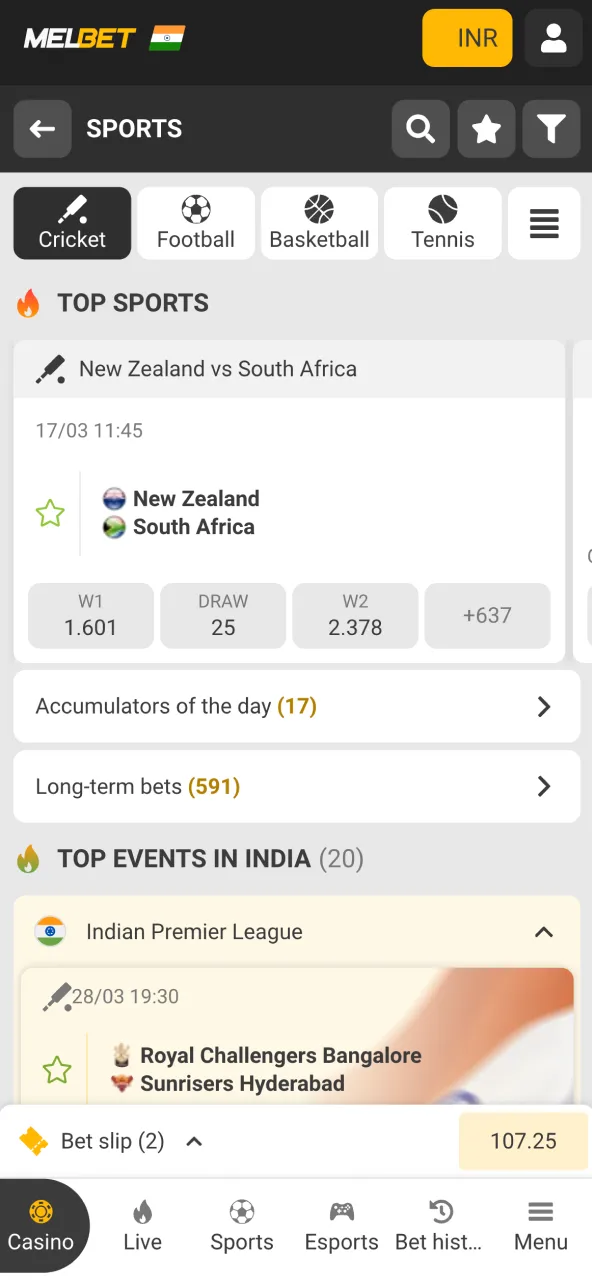
Task: Open the Esports section icon
Action: (x=341, y=1226)
